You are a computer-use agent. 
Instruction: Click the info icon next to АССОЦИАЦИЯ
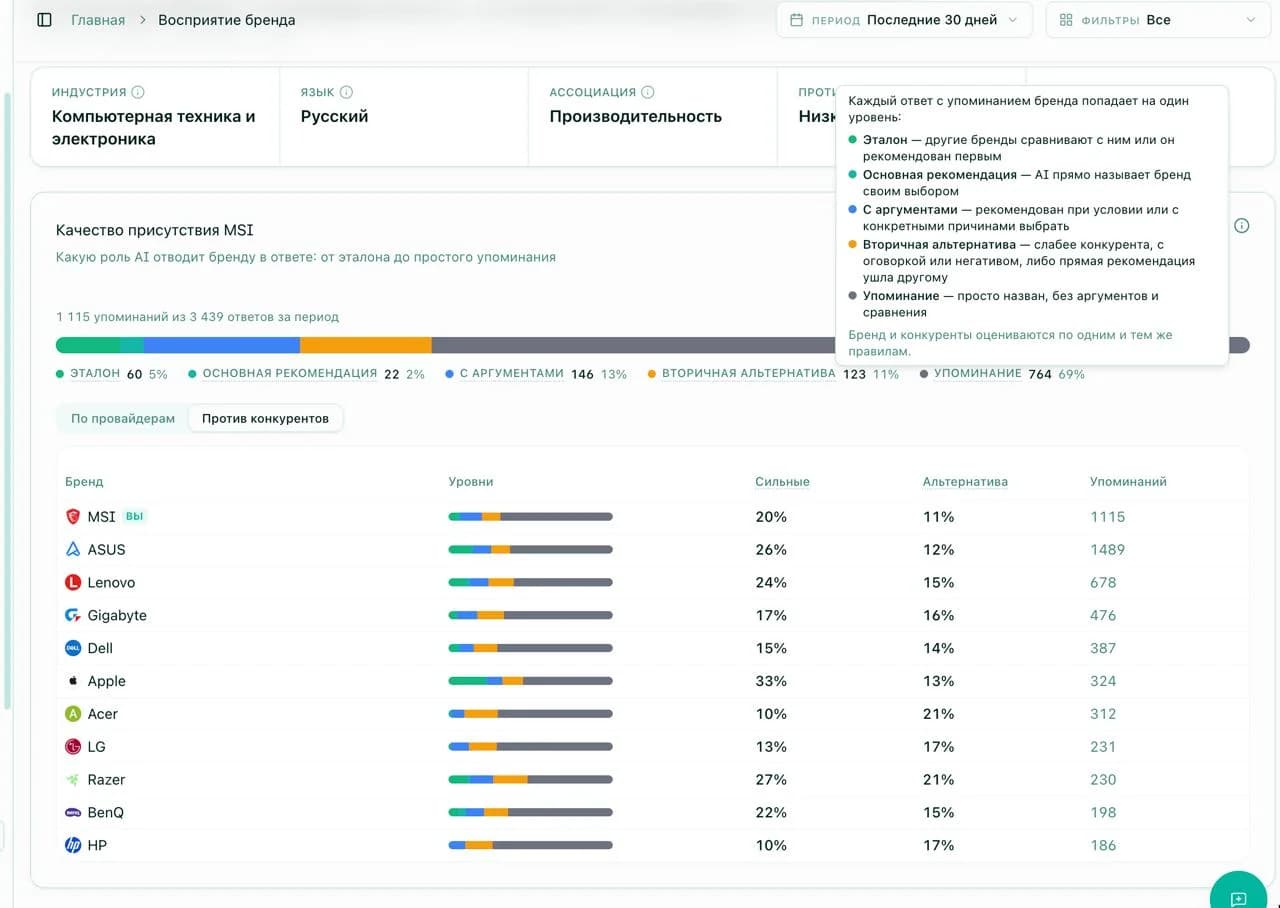(x=647, y=92)
